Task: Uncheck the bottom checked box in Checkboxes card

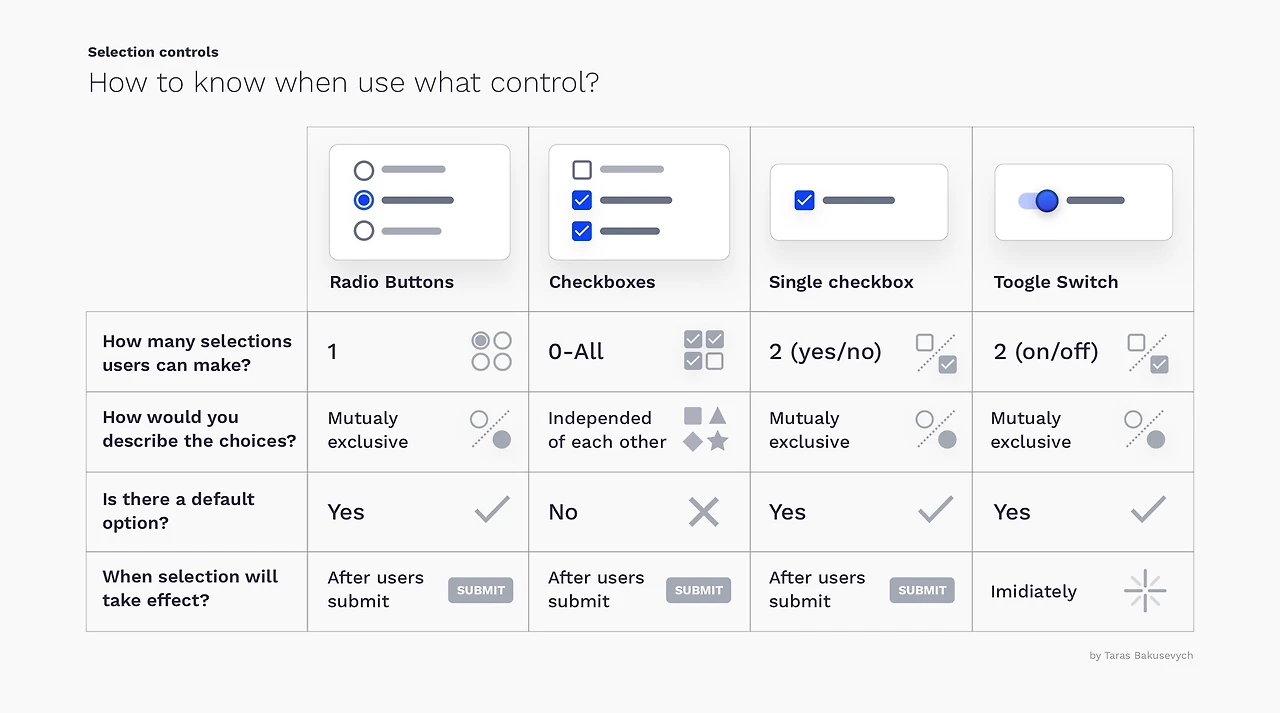Action: coord(582,231)
